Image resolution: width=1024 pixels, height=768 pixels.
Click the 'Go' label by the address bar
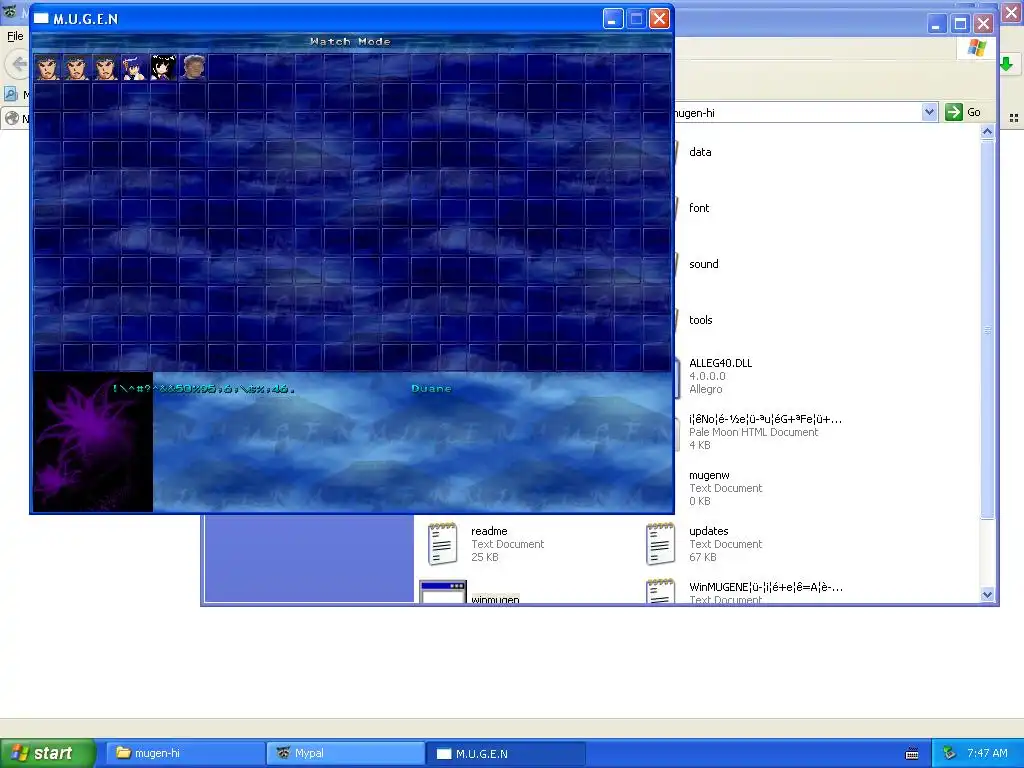click(x=974, y=112)
